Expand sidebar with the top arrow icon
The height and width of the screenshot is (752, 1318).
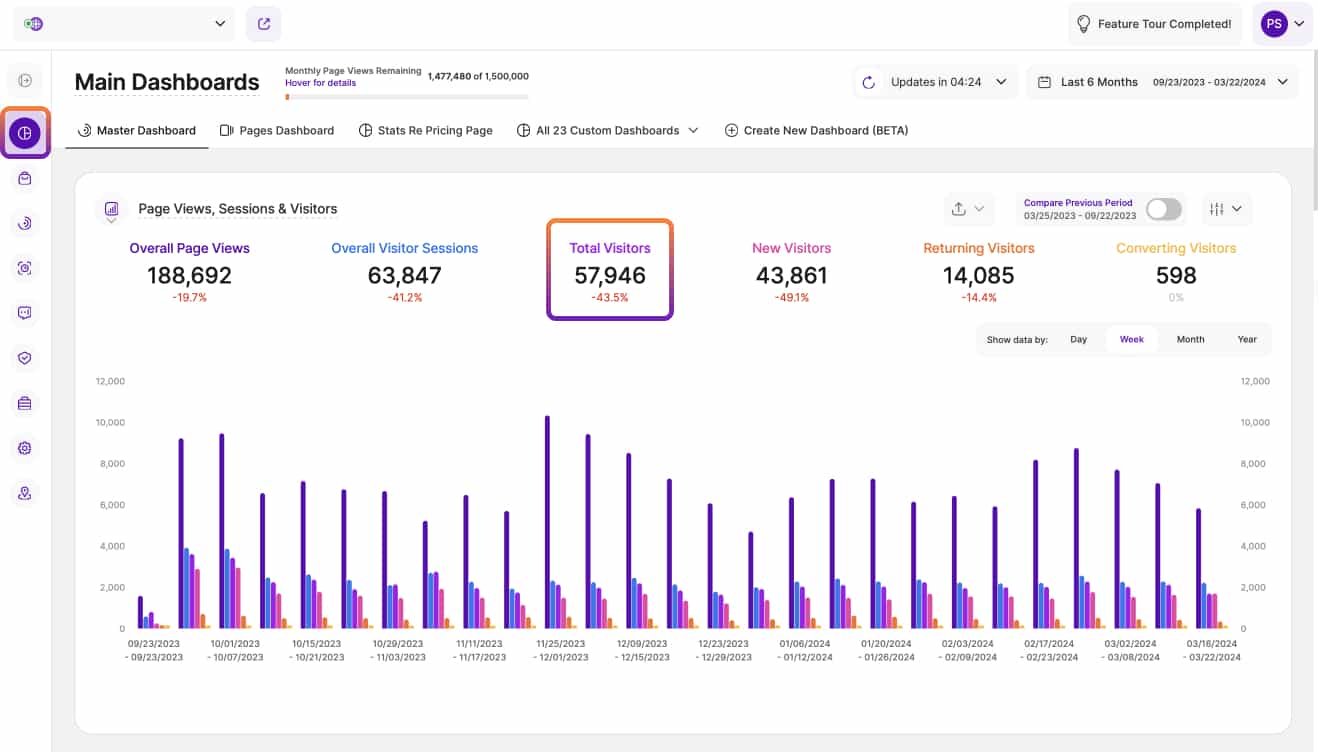pyautogui.click(x=25, y=81)
